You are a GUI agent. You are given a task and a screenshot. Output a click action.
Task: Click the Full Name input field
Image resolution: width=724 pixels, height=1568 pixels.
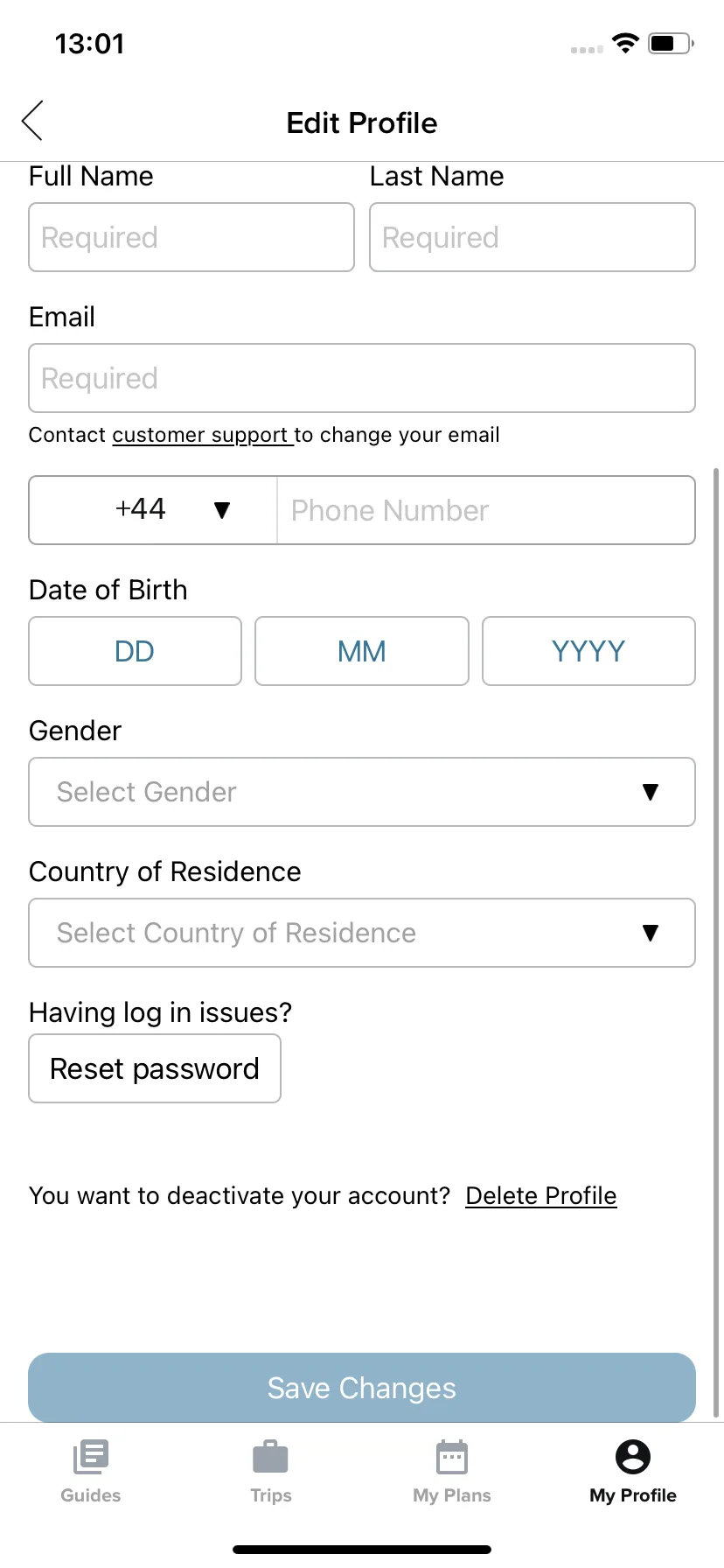[191, 237]
